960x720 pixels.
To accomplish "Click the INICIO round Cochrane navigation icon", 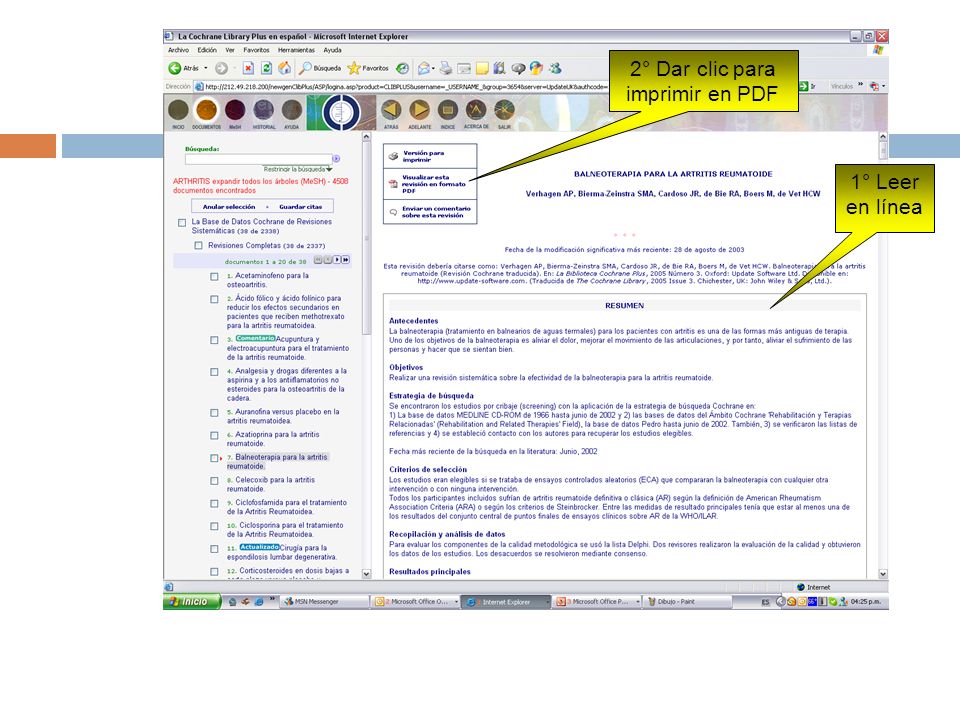I will [x=178, y=111].
